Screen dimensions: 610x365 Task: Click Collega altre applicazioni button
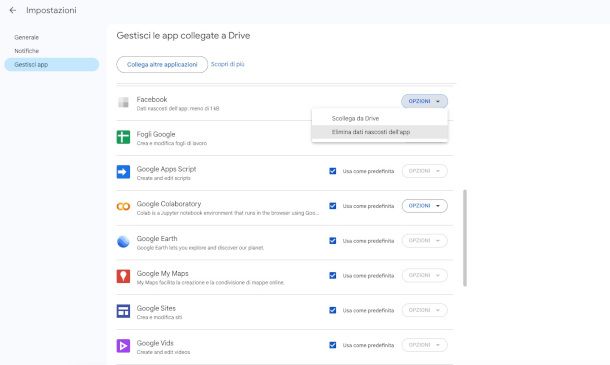point(162,65)
